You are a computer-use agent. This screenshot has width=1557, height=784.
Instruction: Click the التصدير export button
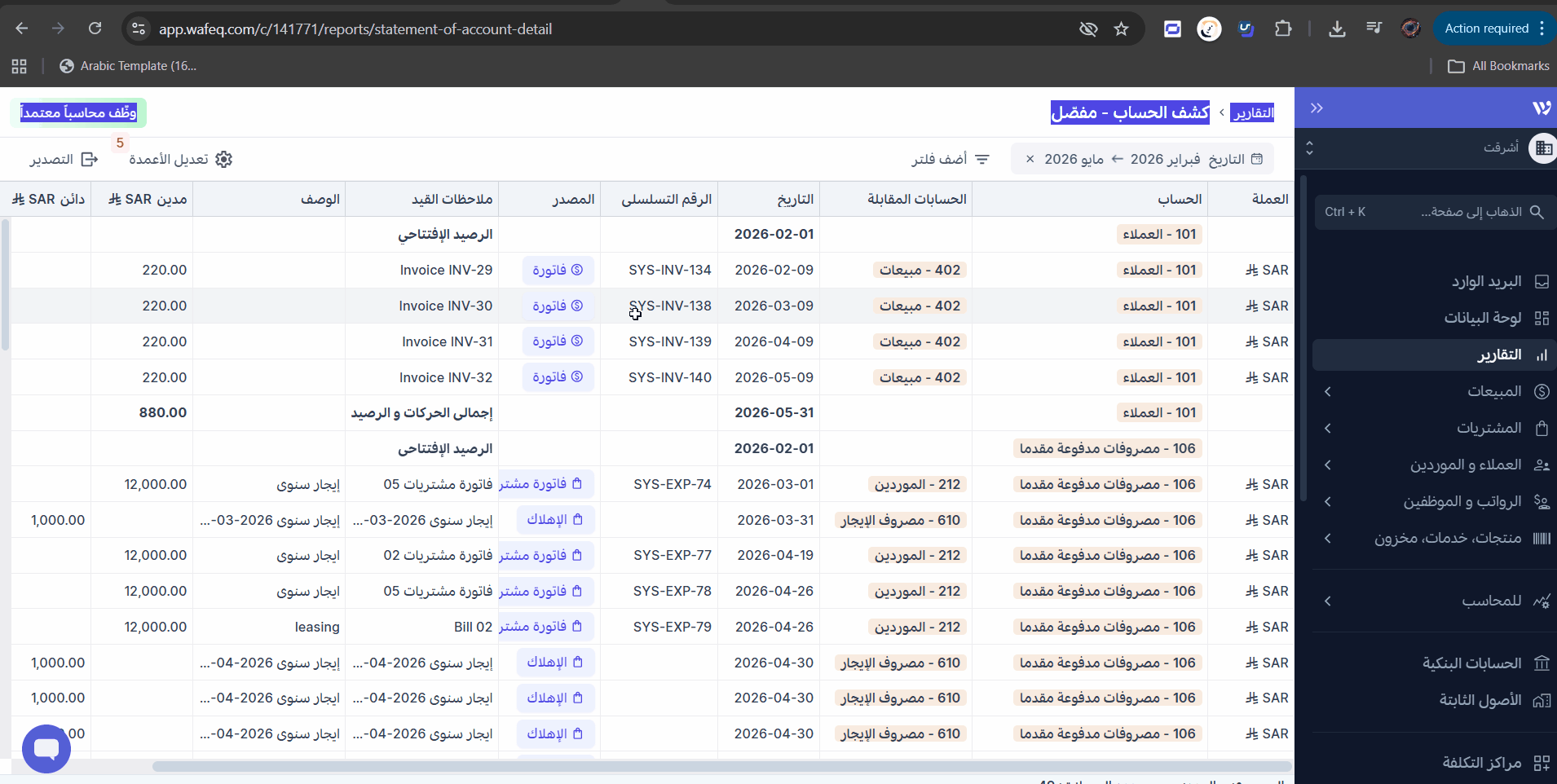tap(64, 159)
